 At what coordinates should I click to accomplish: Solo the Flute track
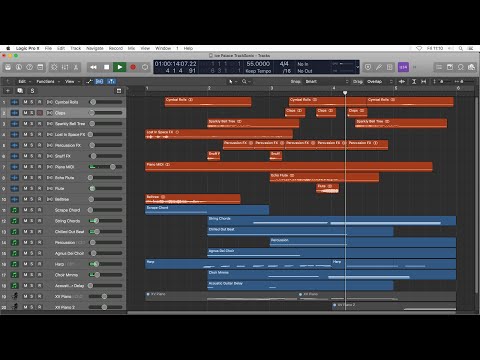pos(32,188)
